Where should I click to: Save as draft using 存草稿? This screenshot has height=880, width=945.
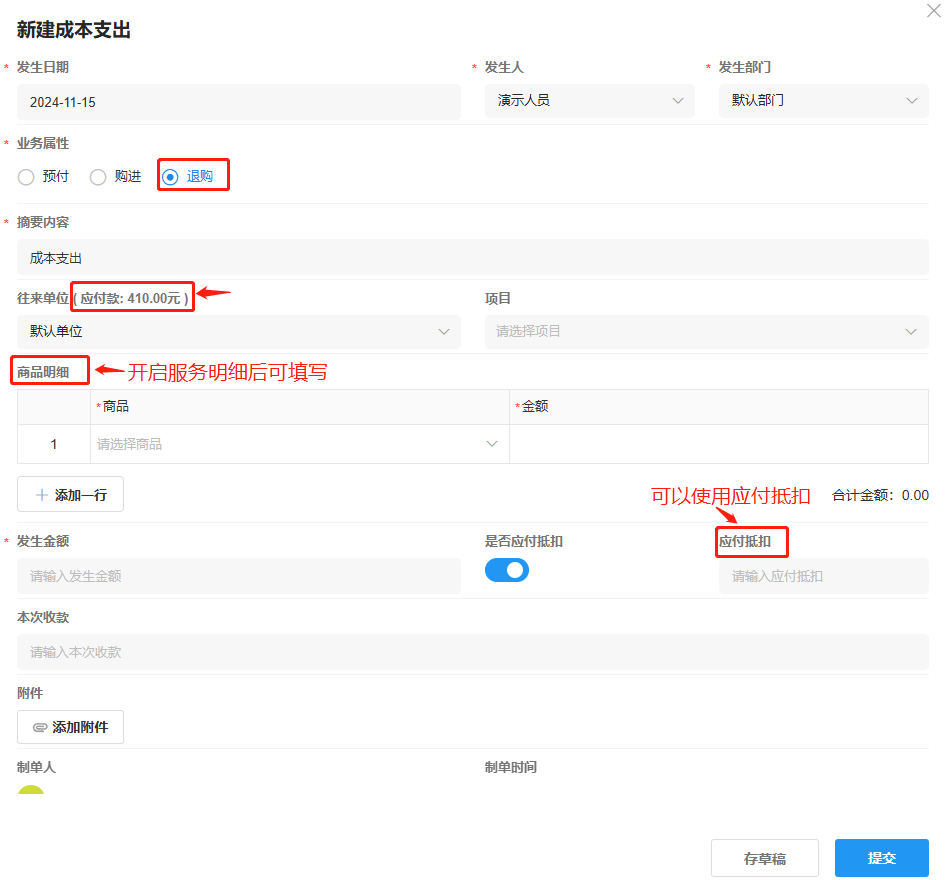pyautogui.click(x=764, y=857)
